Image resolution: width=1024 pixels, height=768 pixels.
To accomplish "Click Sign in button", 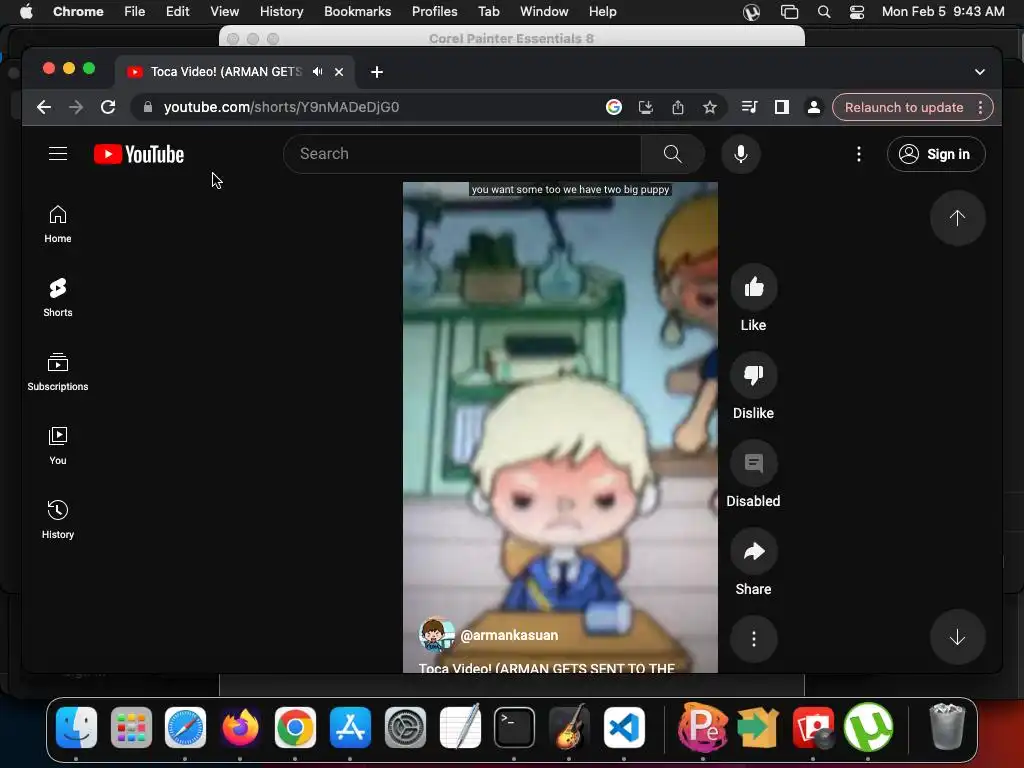I will 936,154.
